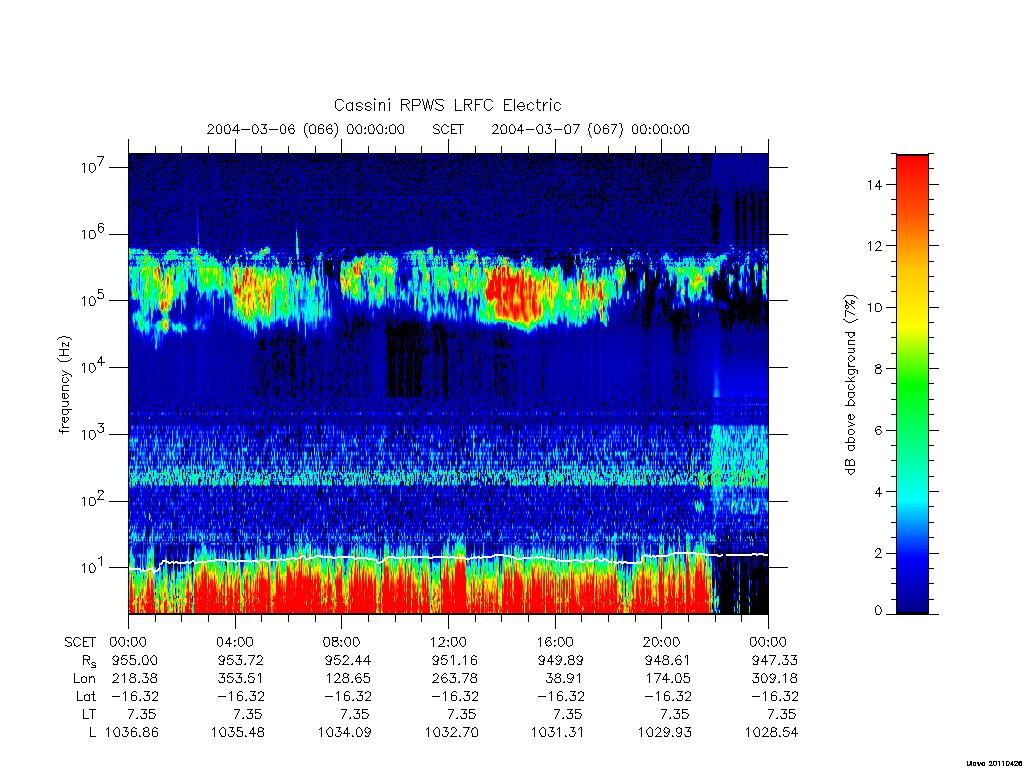Image resolution: width=1024 pixels, height=768 pixels.
Task: Click the dB above background colorbar label
Action: [x=850, y=385]
